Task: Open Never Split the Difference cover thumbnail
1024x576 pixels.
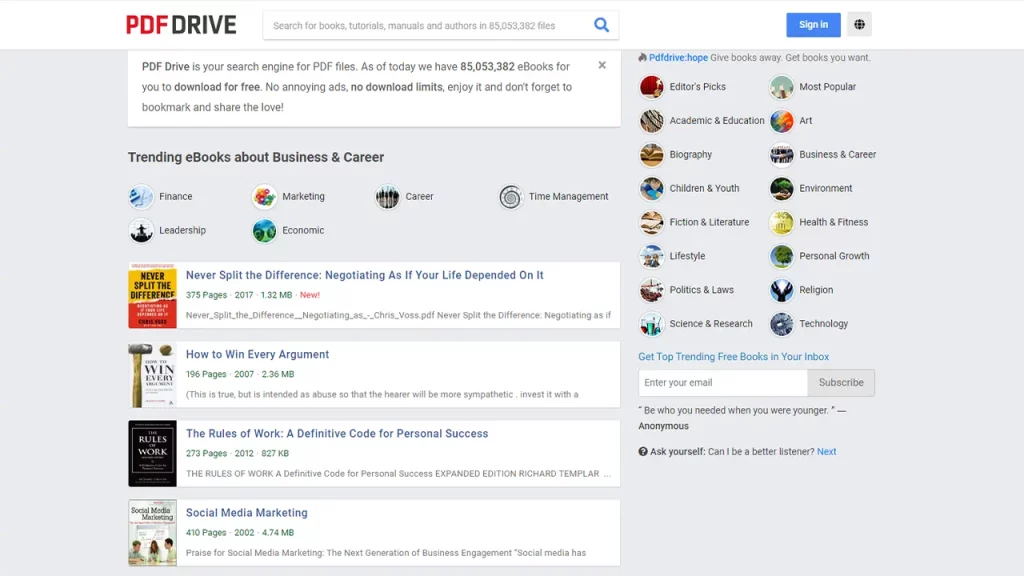Action: tap(152, 296)
